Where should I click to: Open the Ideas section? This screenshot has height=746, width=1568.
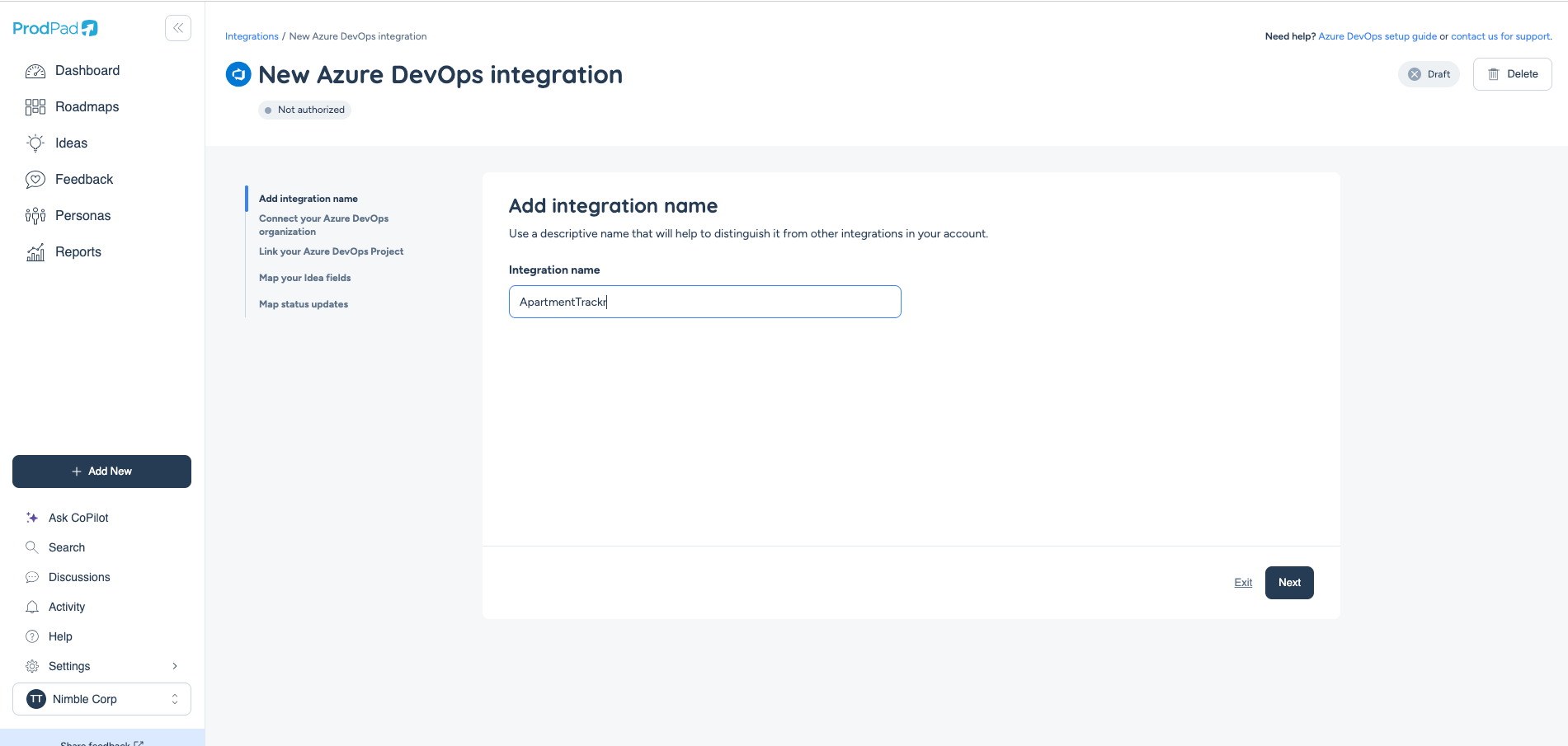click(71, 143)
